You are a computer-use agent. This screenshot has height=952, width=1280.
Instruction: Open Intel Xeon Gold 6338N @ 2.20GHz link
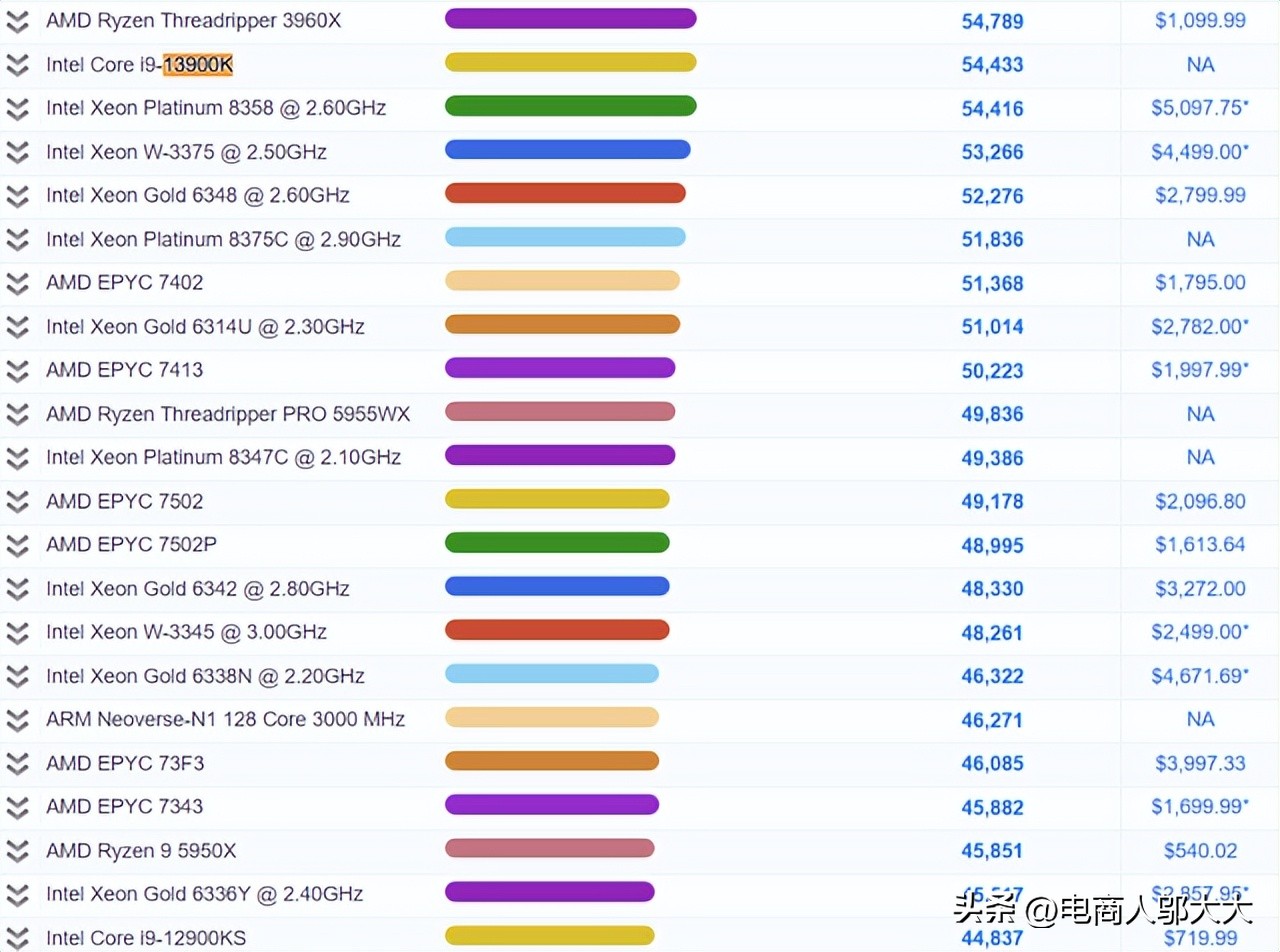tap(205, 675)
